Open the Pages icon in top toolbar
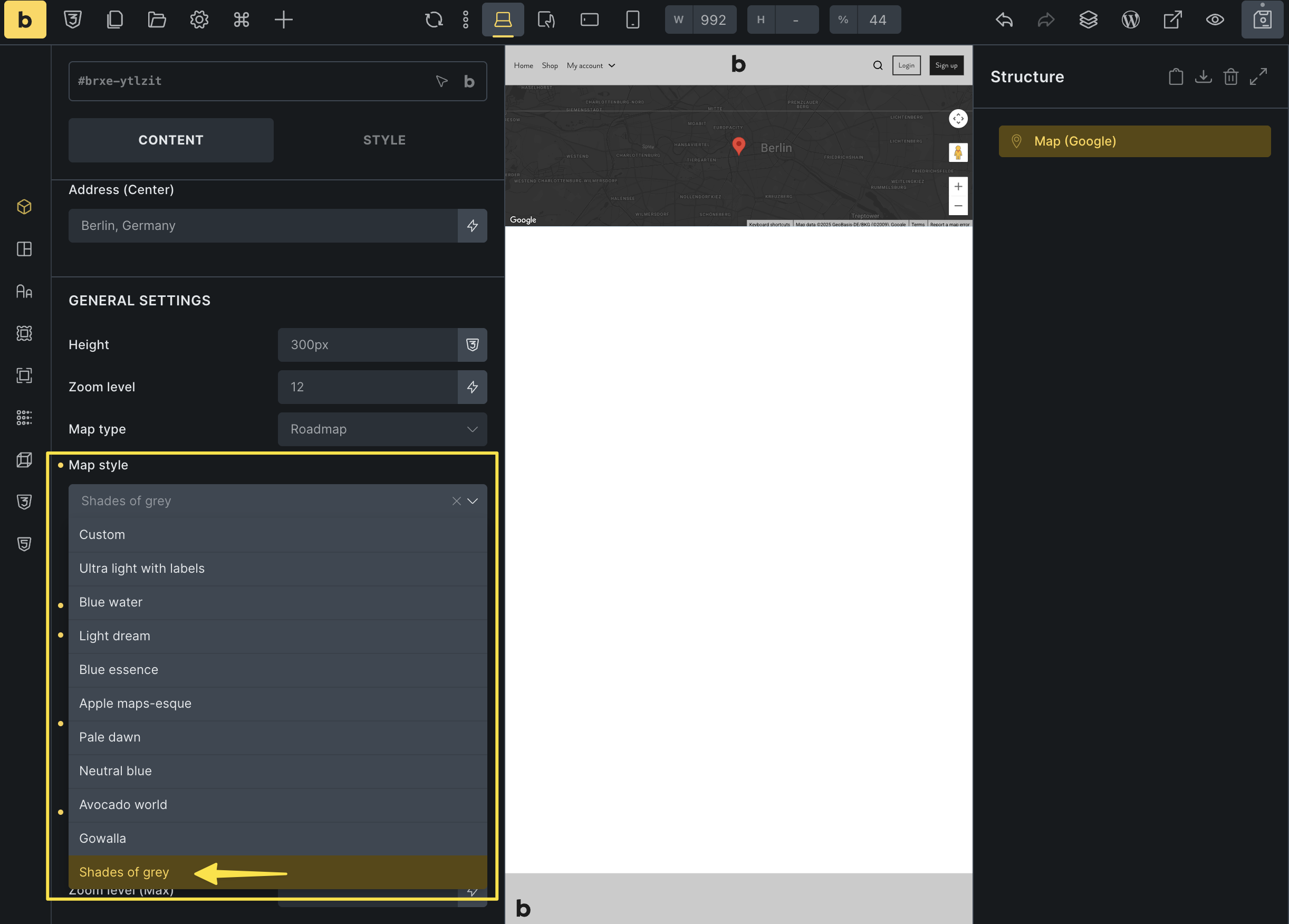The width and height of the screenshot is (1289, 924). 115,20
